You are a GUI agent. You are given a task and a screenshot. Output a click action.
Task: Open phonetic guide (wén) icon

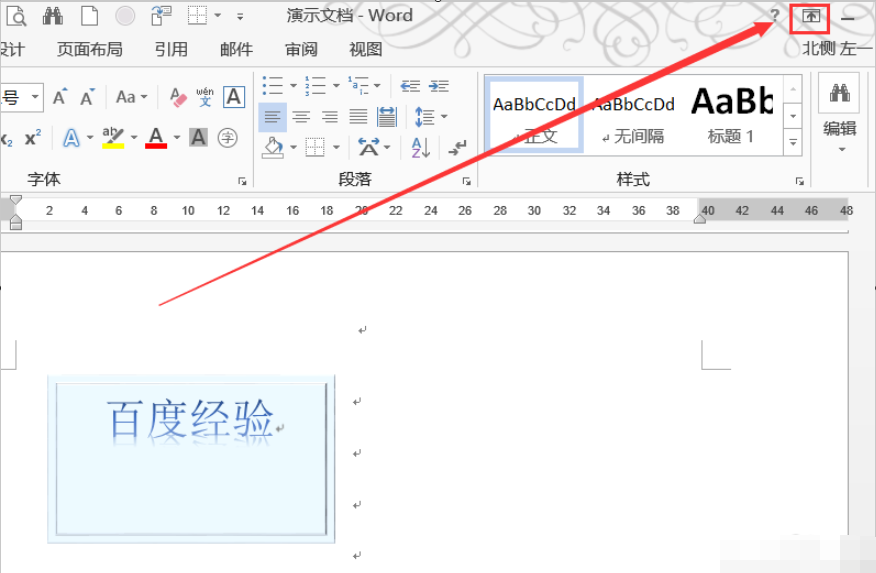(205, 97)
